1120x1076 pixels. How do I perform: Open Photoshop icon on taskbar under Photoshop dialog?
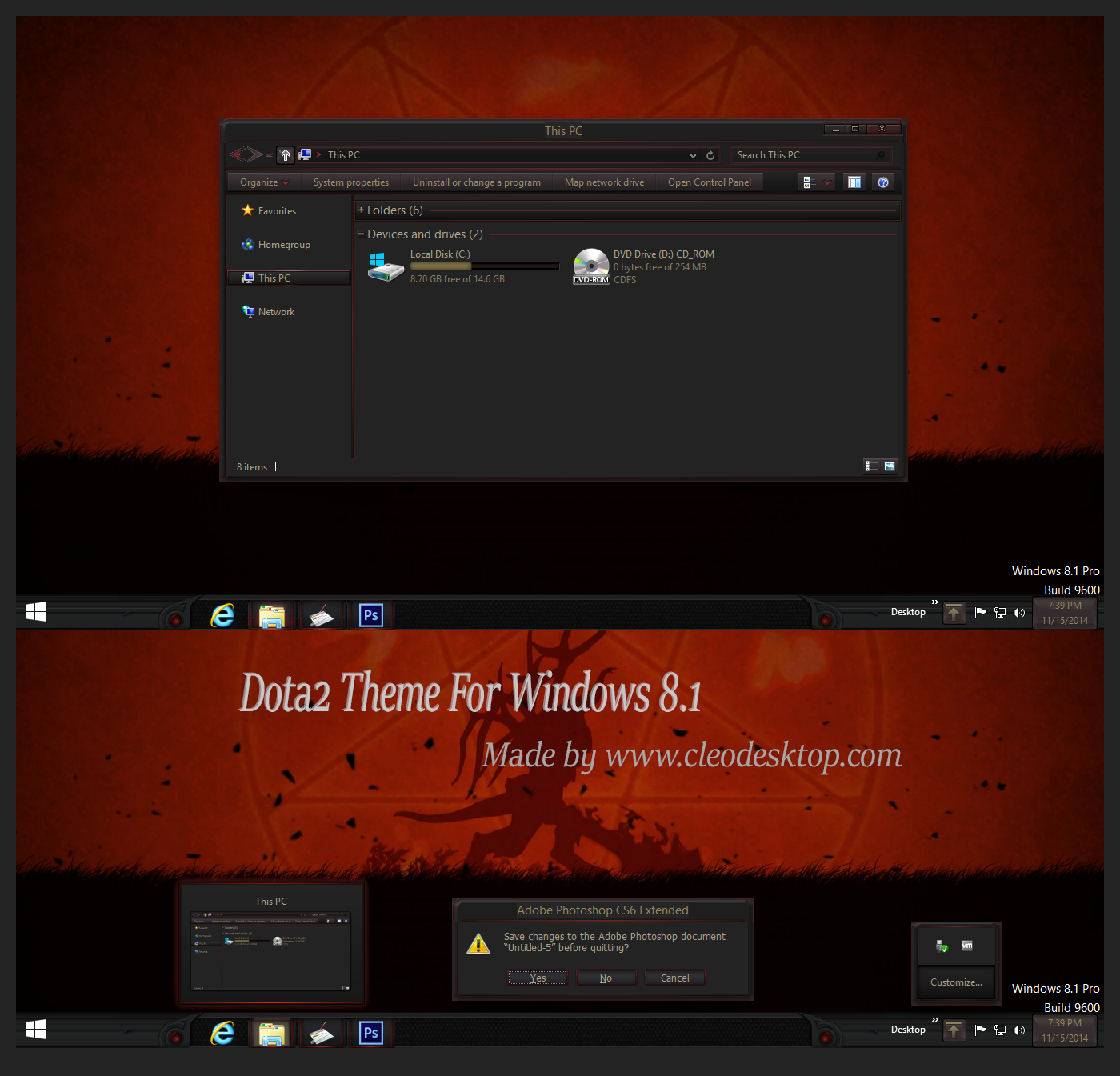pyautogui.click(x=371, y=1033)
